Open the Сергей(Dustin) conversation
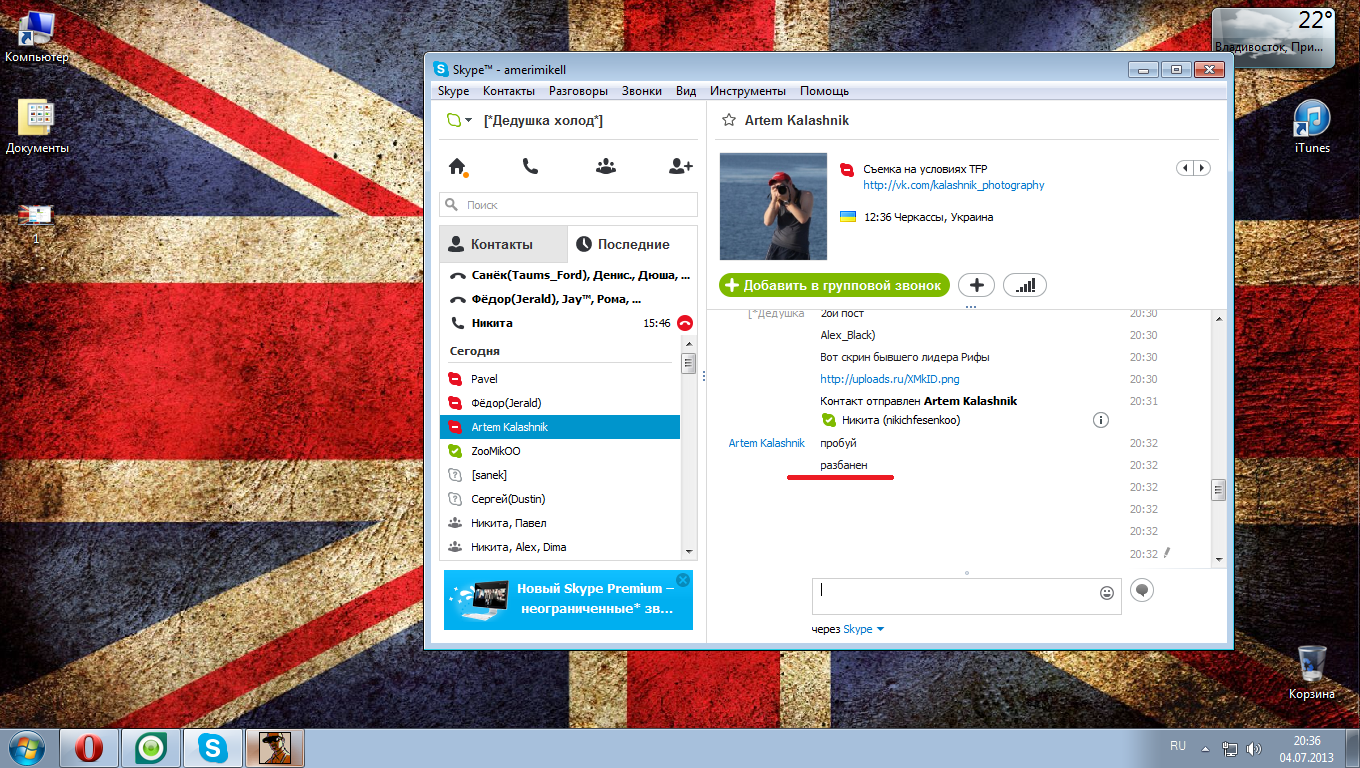1360x768 pixels. pyautogui.click(x=560, y=499)
